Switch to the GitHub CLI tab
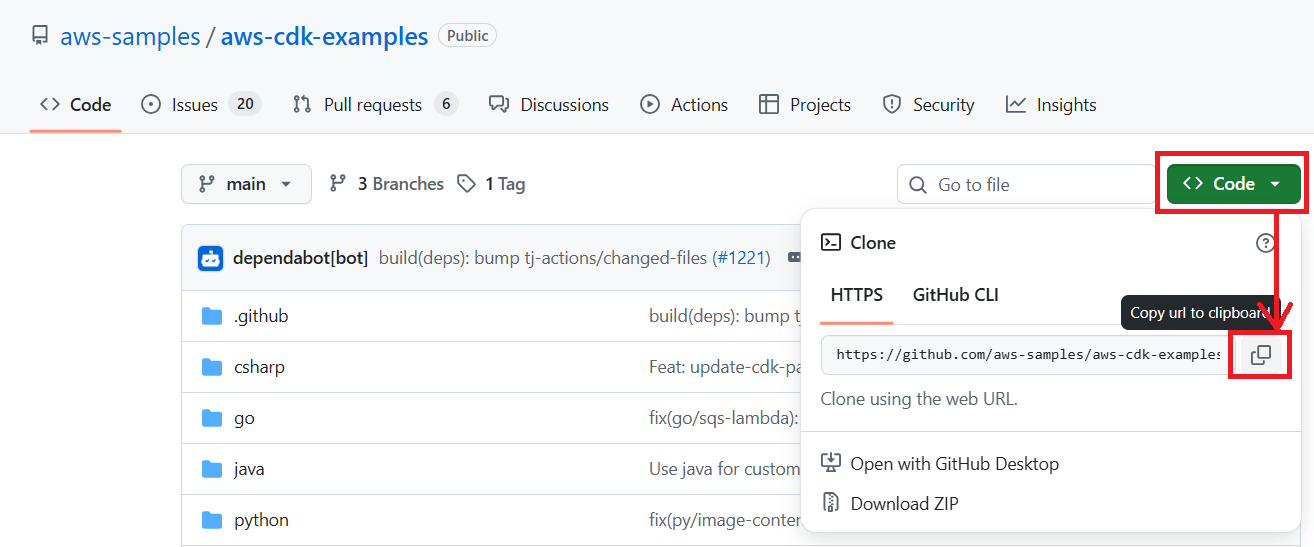Viewport: 1314px width, 547px height. (955, 295)
